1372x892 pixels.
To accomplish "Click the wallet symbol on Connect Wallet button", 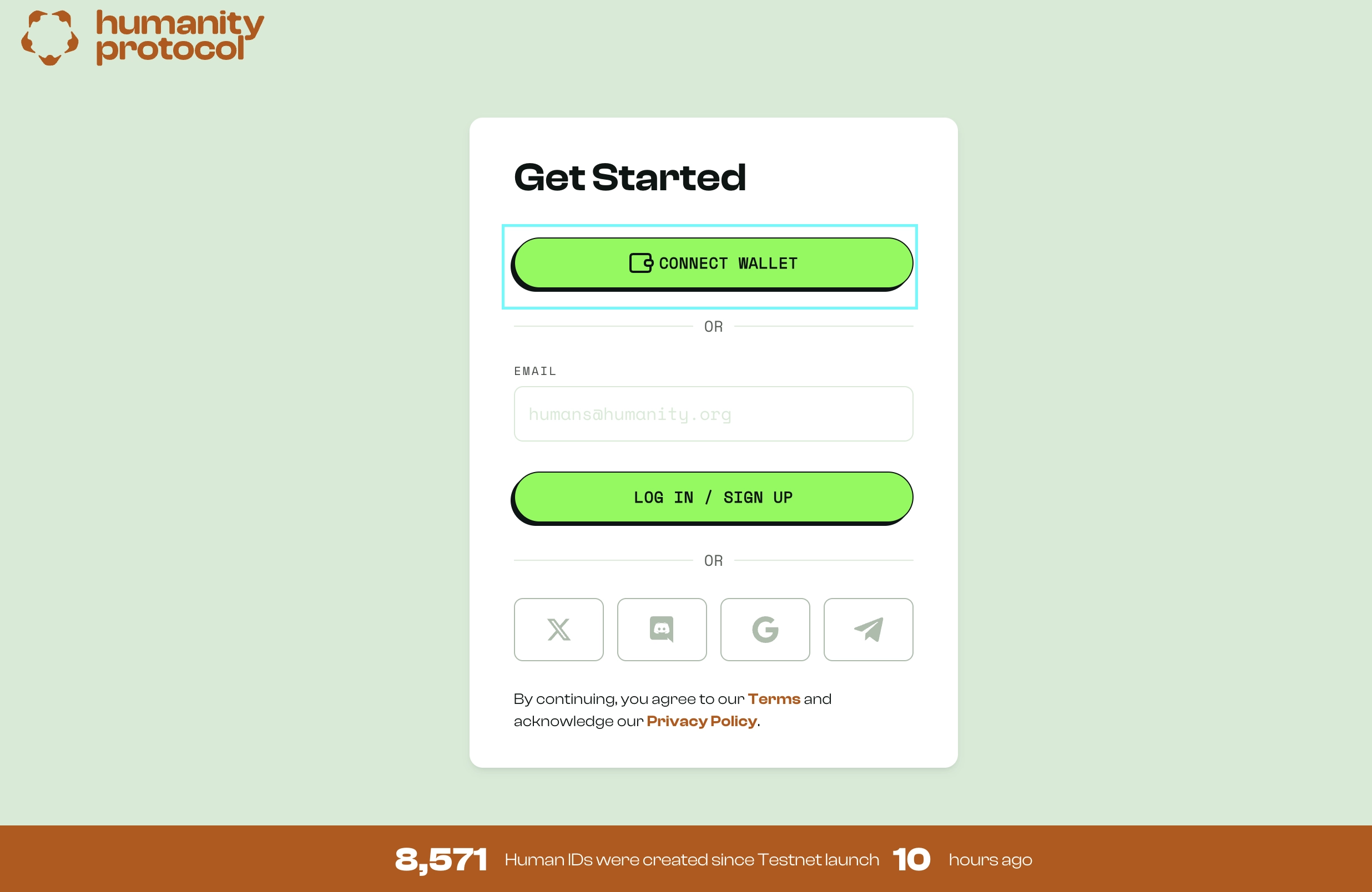I will point(640,262).
